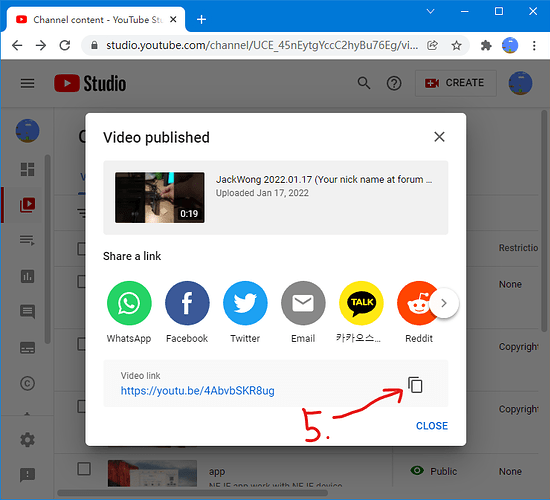
Task: Reload the page with the refresh icon
Action: [x=65, y=45]
